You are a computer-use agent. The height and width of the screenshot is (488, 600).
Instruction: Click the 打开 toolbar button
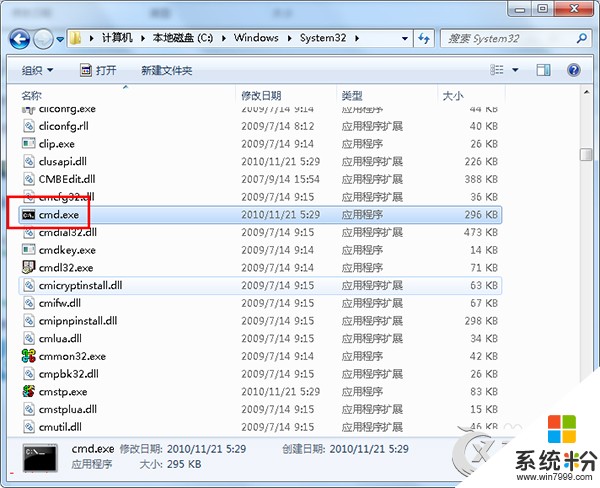(x=98, y=70)
